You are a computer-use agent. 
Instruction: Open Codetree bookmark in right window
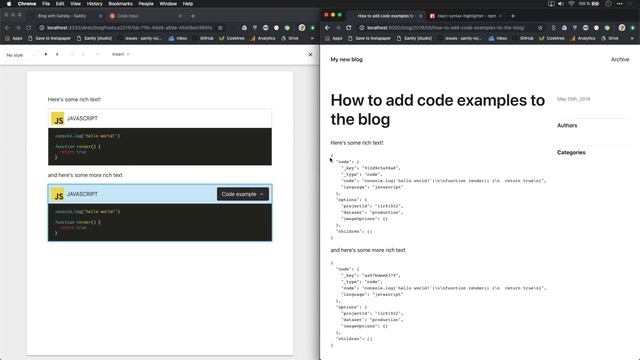pos(552,38)
